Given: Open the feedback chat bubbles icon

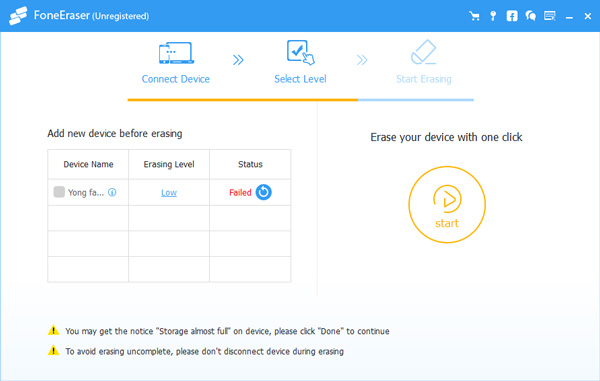Looking at the screenshot, I should (530, 16).
